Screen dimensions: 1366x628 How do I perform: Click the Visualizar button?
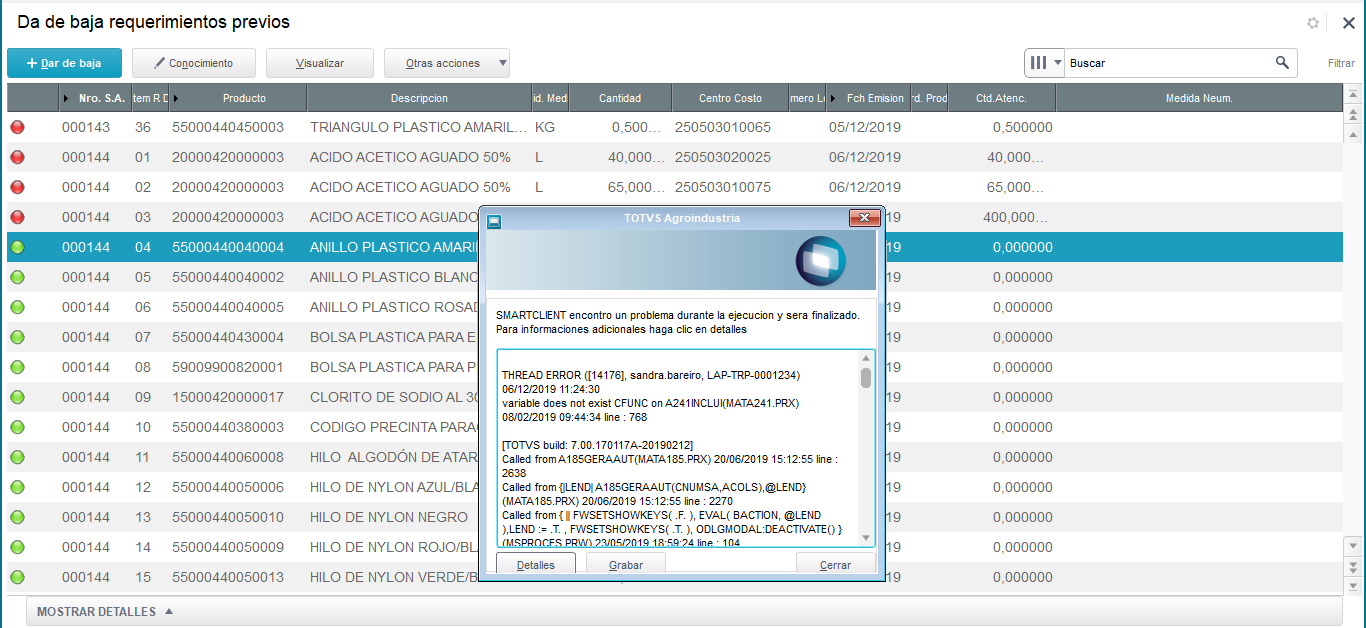pos(320,63)
